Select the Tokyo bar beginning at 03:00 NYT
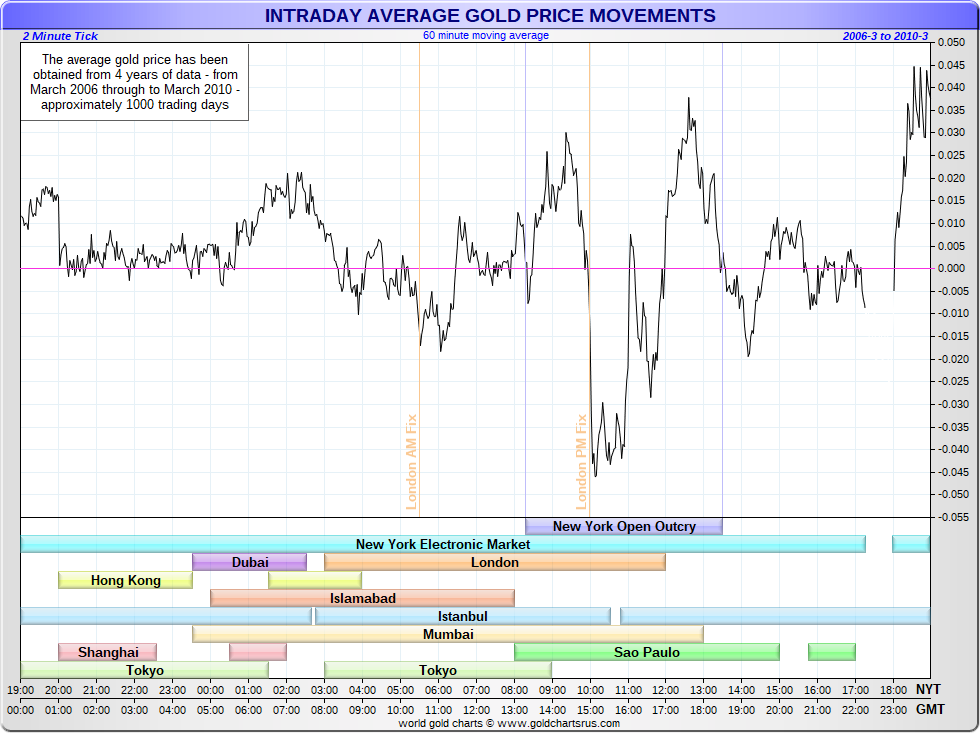Screen dimensions: 980x733 tap(438, 671)
